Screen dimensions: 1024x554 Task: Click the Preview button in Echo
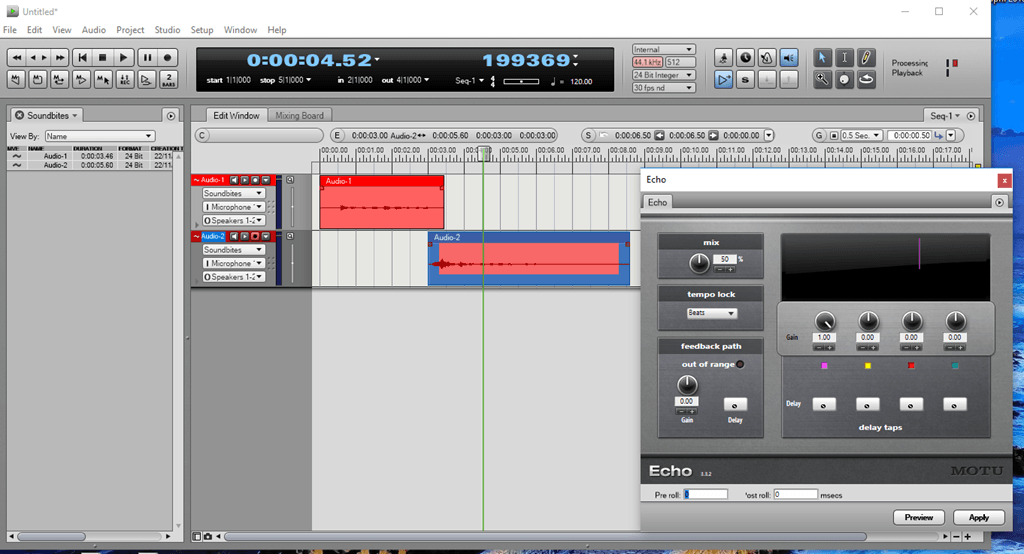pyautogui.click(x=918, y=517)
